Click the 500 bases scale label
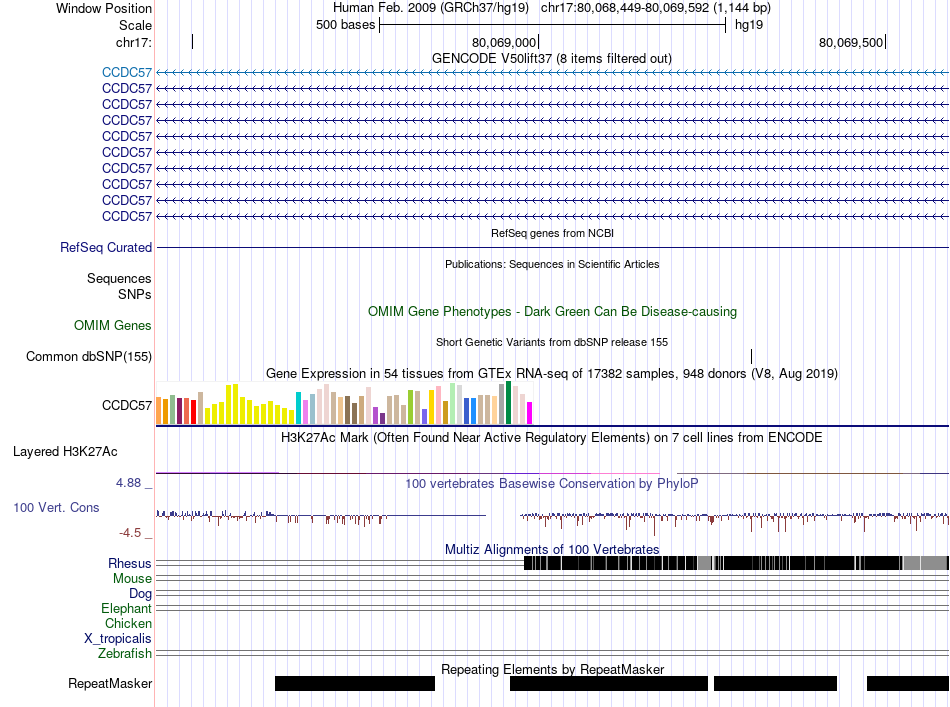Screen dimensions: 950x707 tap(345, 25)
